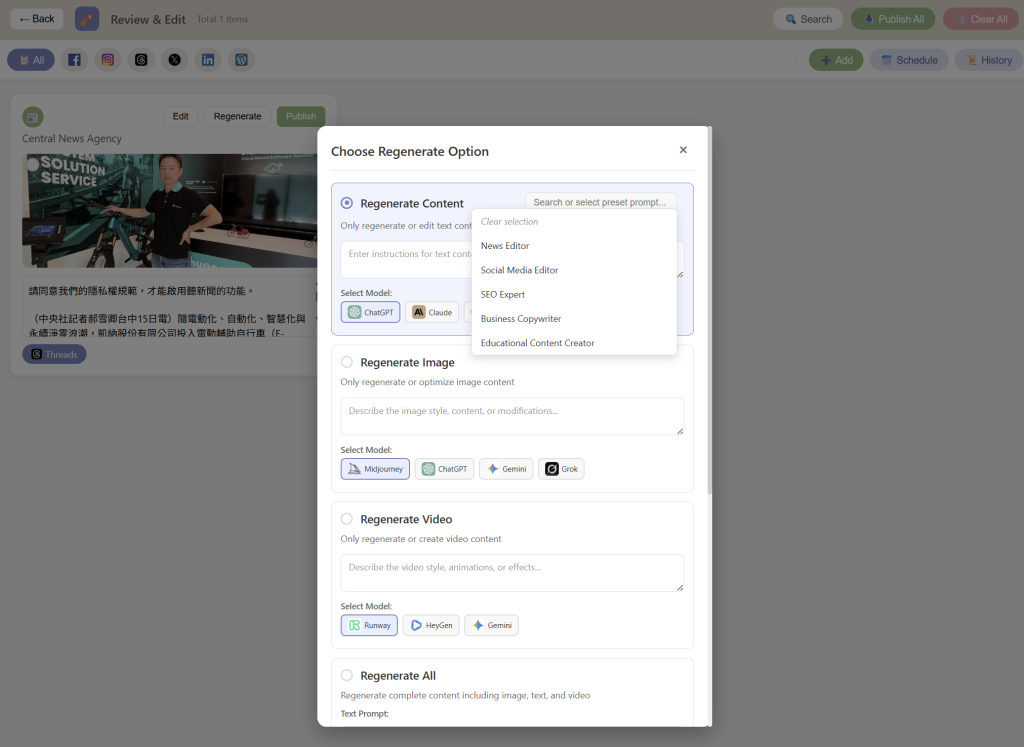Open the preset prompt search dropdown
1024x747 pixels.
coord(600,202)
